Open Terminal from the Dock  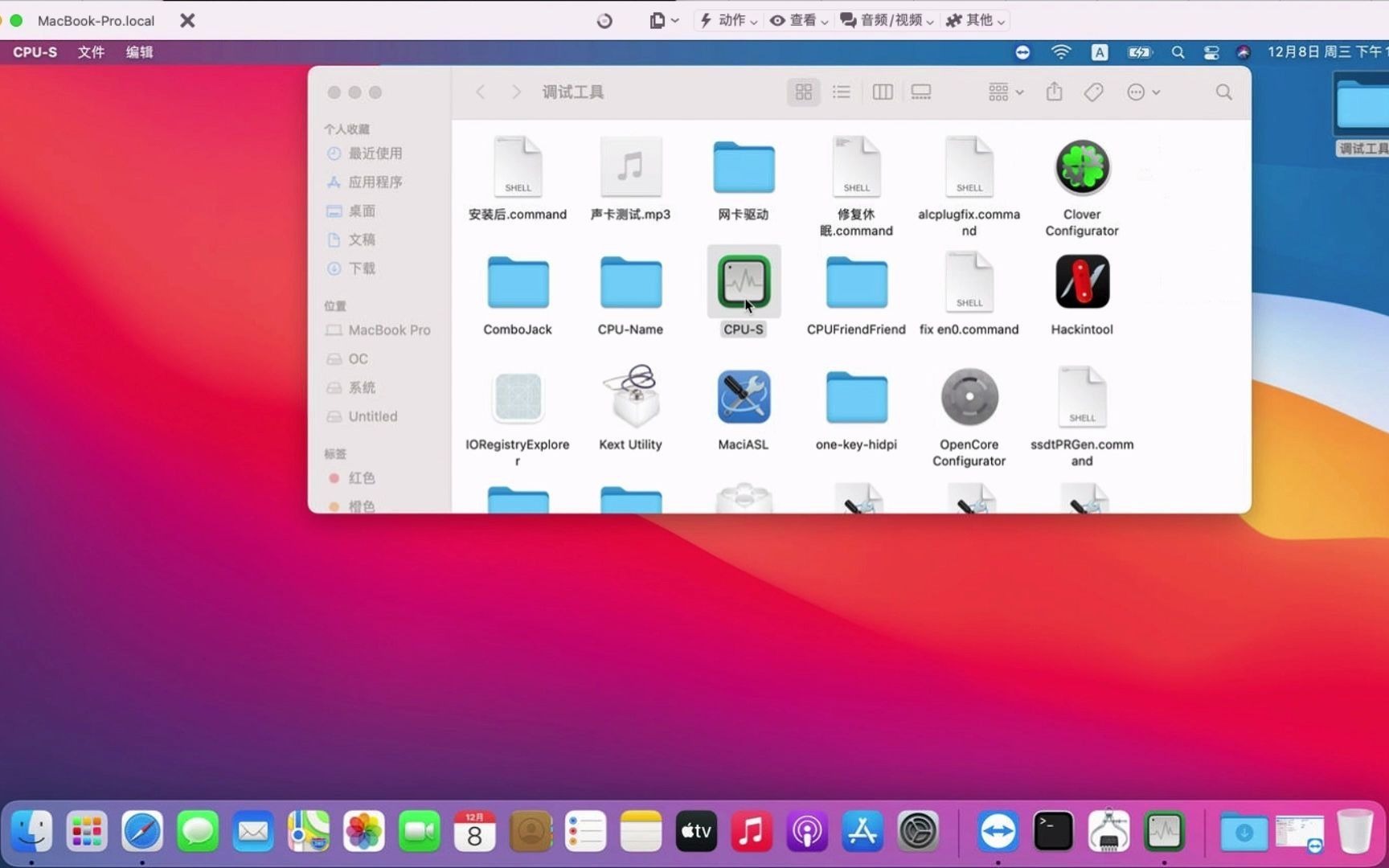1053,831
